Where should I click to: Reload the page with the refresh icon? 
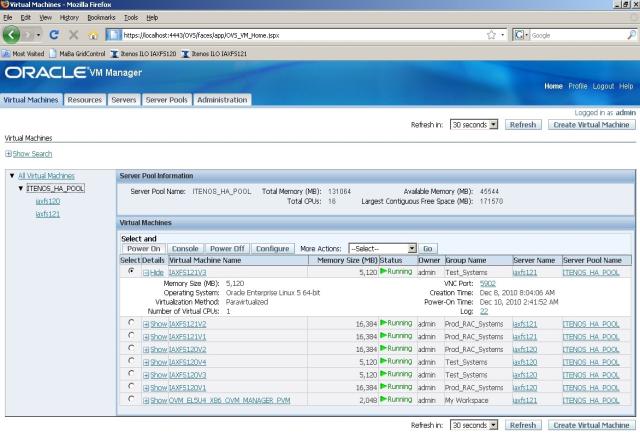[54, 35]
